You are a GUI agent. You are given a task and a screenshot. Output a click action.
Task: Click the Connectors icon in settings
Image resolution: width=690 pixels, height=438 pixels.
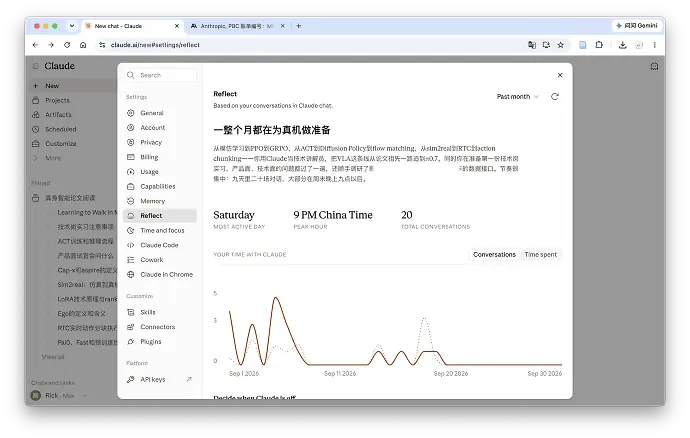coord(131,327)
